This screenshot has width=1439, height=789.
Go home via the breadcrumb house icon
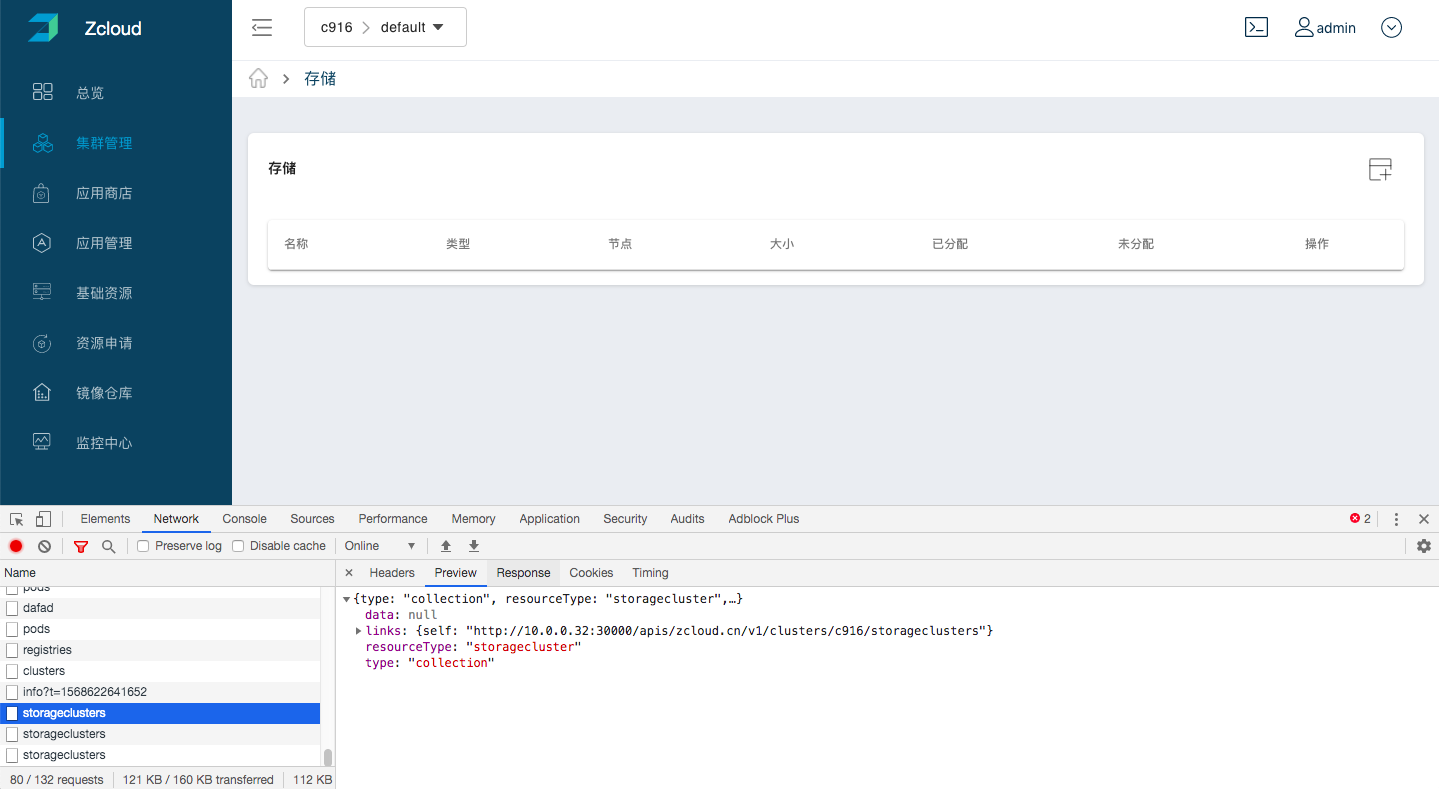click(x=258, y=78)
